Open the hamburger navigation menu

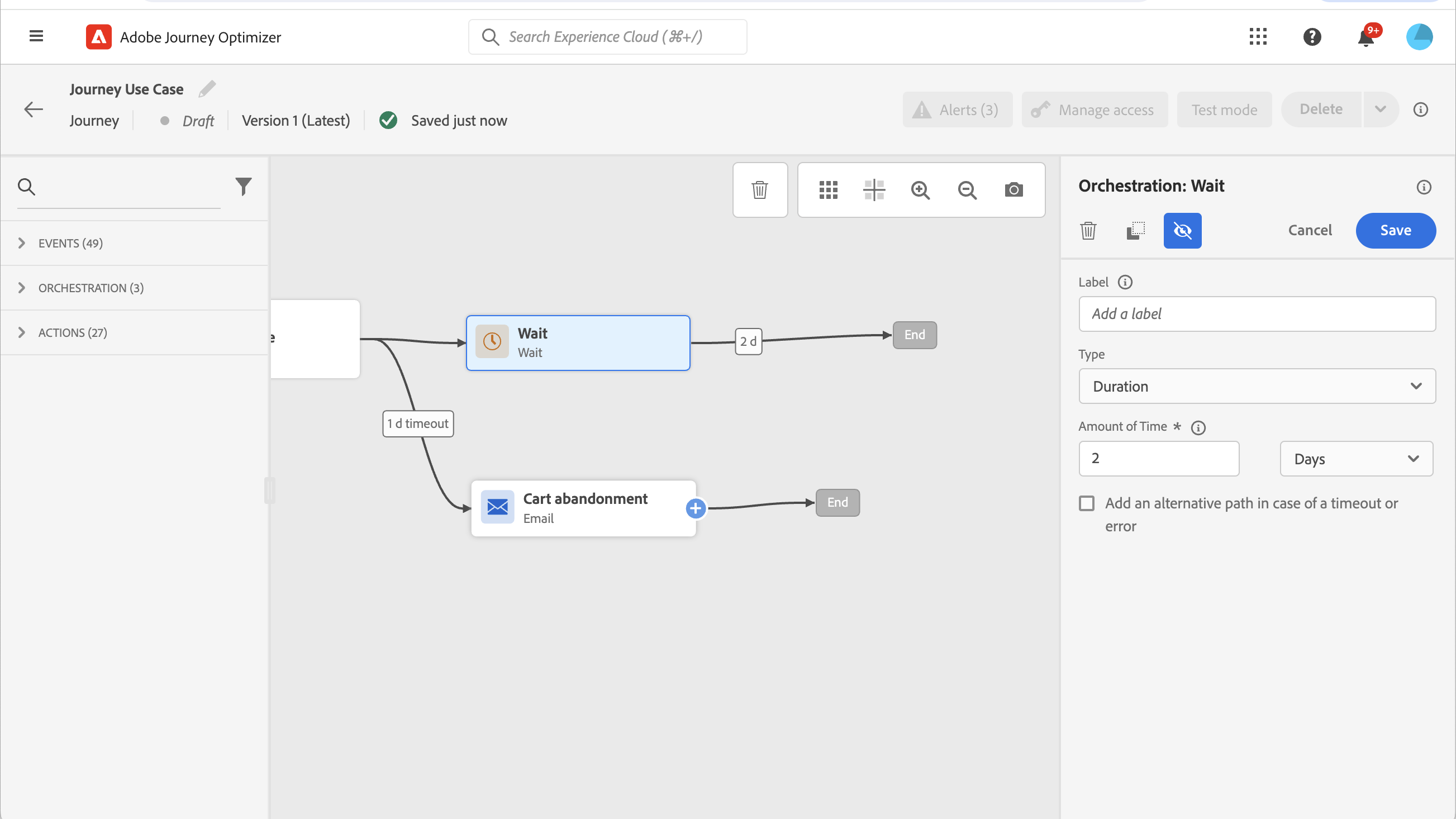coord(36,37)
